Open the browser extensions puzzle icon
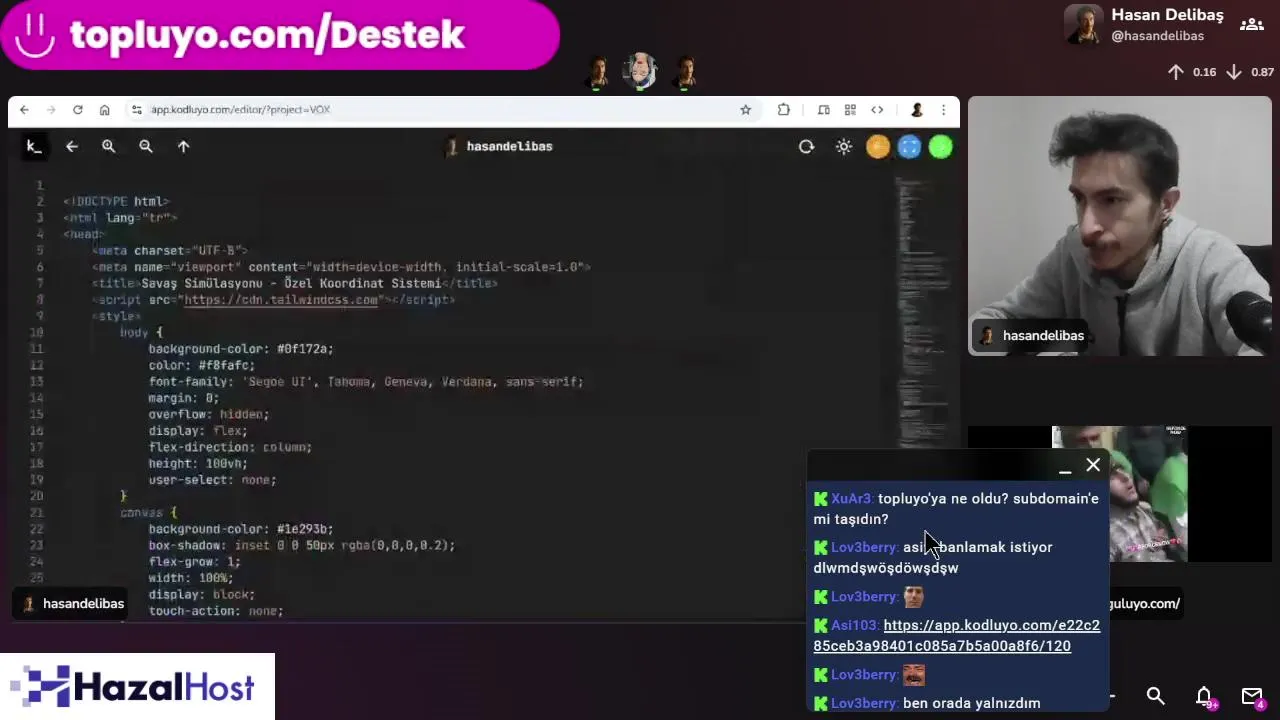Image resolution: width=1280 pixels, height=720 pixels. pos(784,110)
